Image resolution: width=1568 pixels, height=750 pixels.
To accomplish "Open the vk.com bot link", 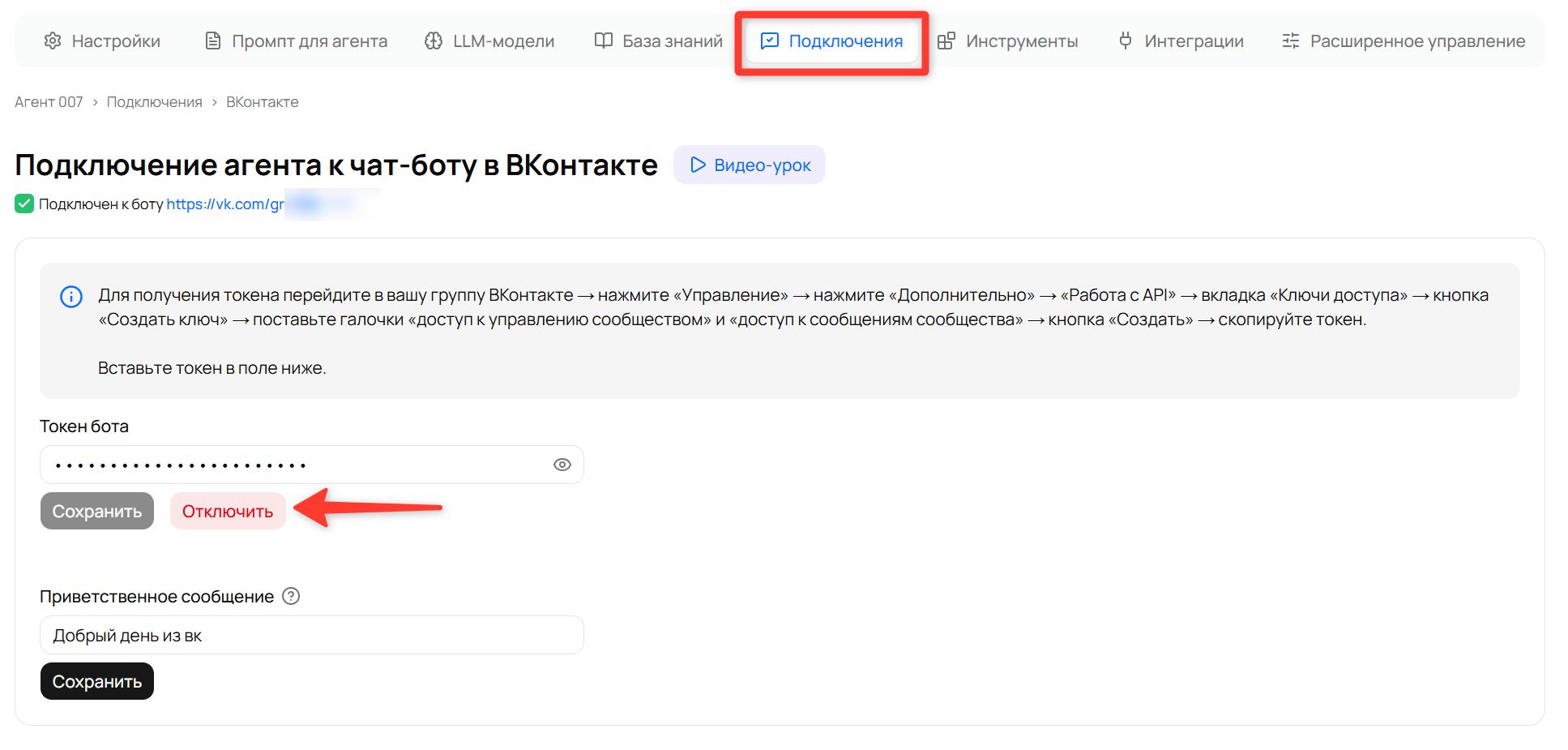I will [225, 204].
